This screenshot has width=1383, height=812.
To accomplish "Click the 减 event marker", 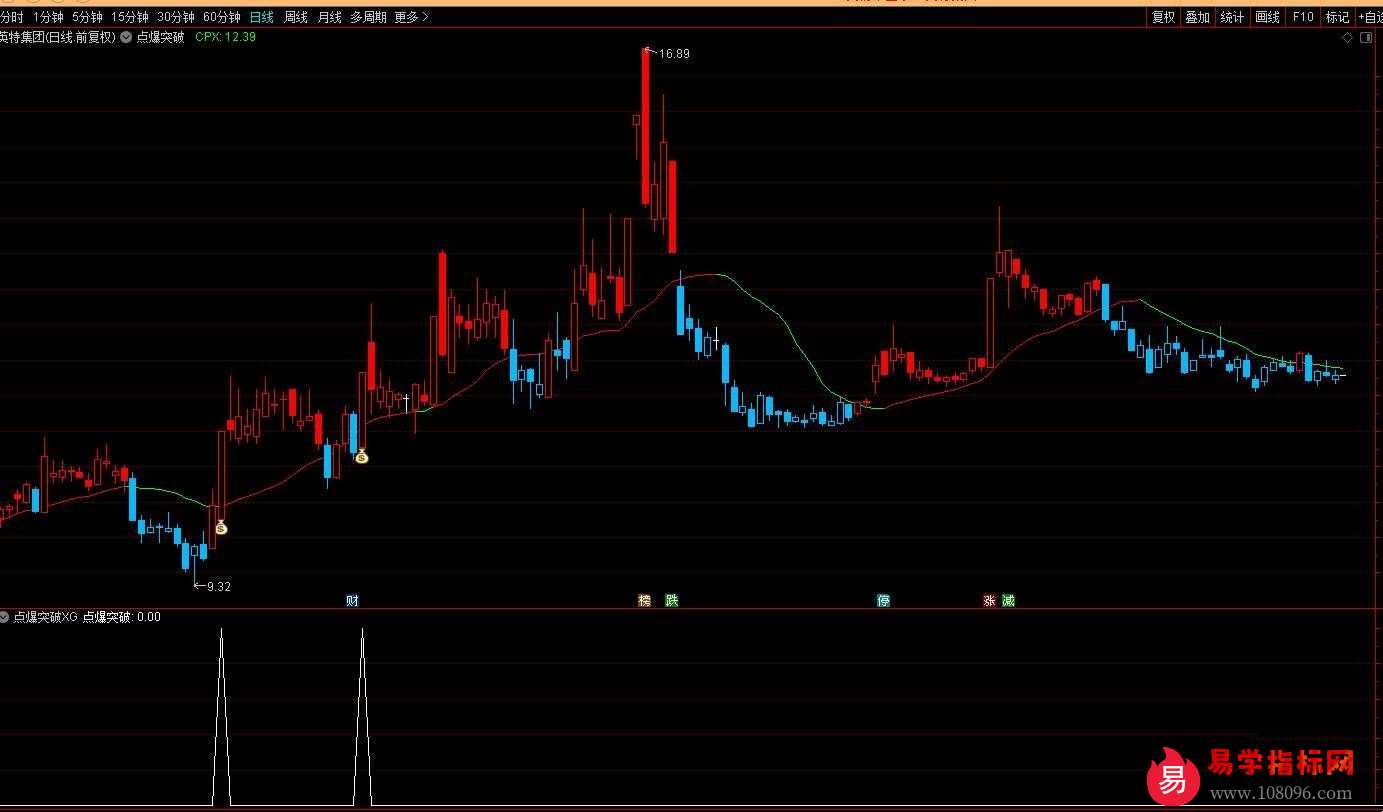I will point(1008,600).
